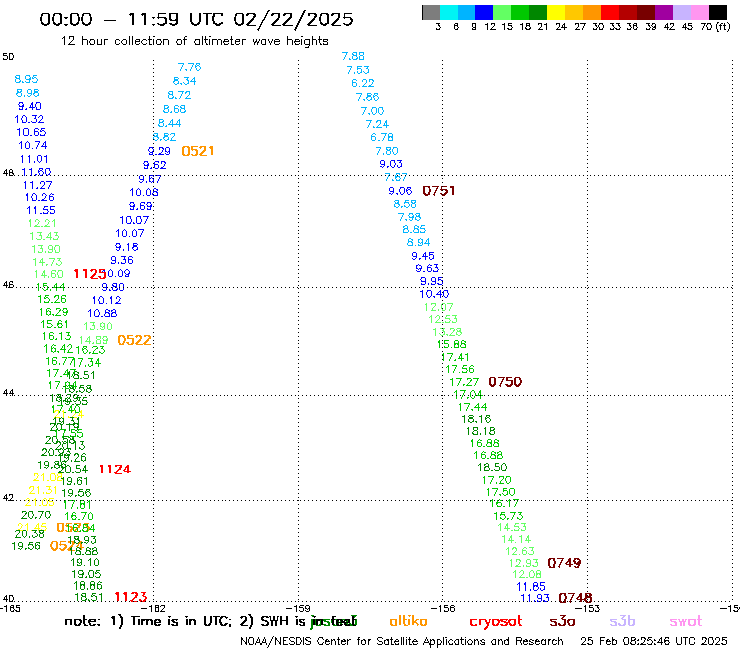This screenshot has width=740, height=650.
Task: Click the wave height value 11.85
Action: tap(531, 587)
